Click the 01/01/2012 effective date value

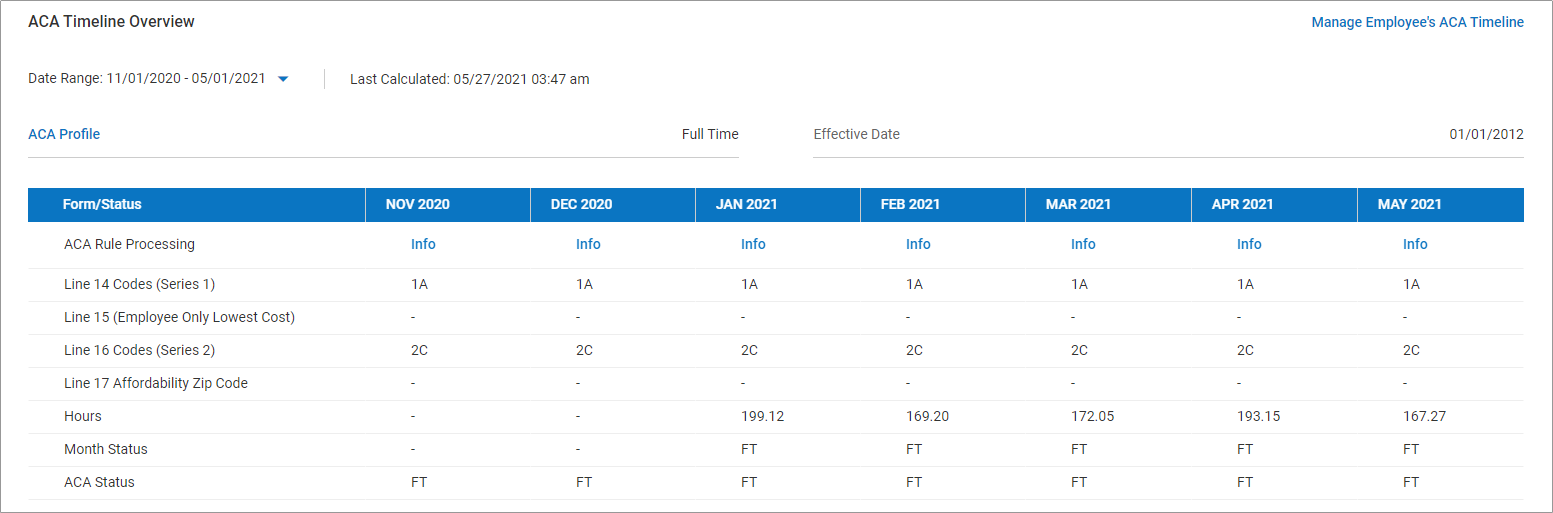click(1486, 134)
